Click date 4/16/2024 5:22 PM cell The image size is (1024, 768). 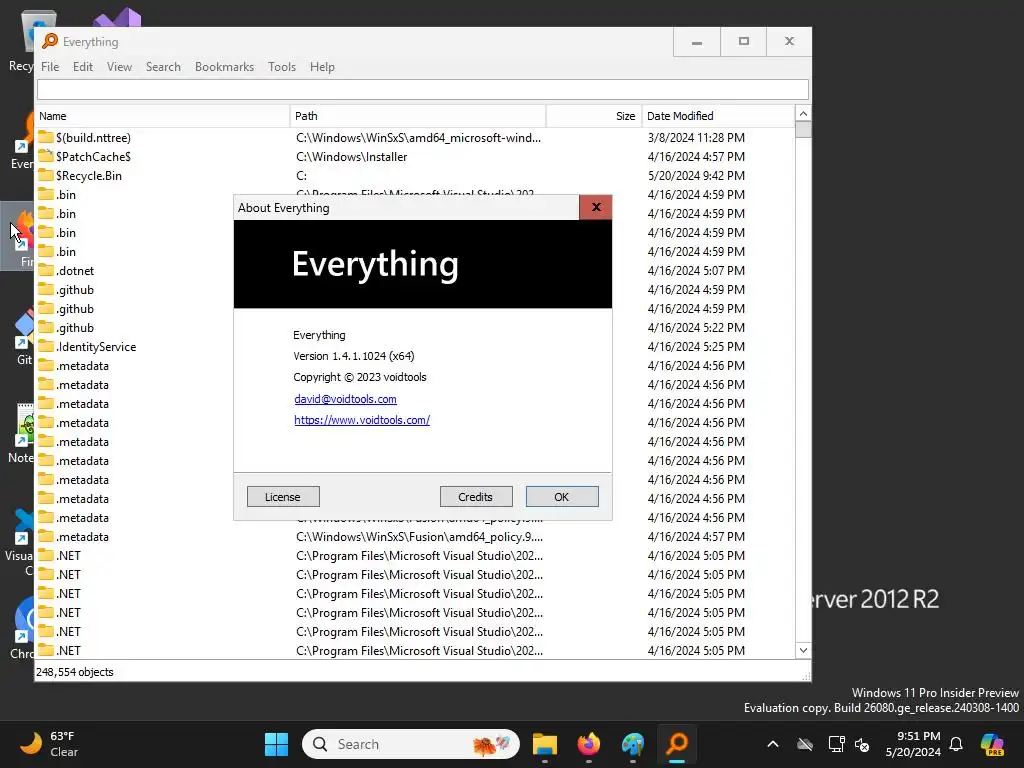(x=696, y=327)
